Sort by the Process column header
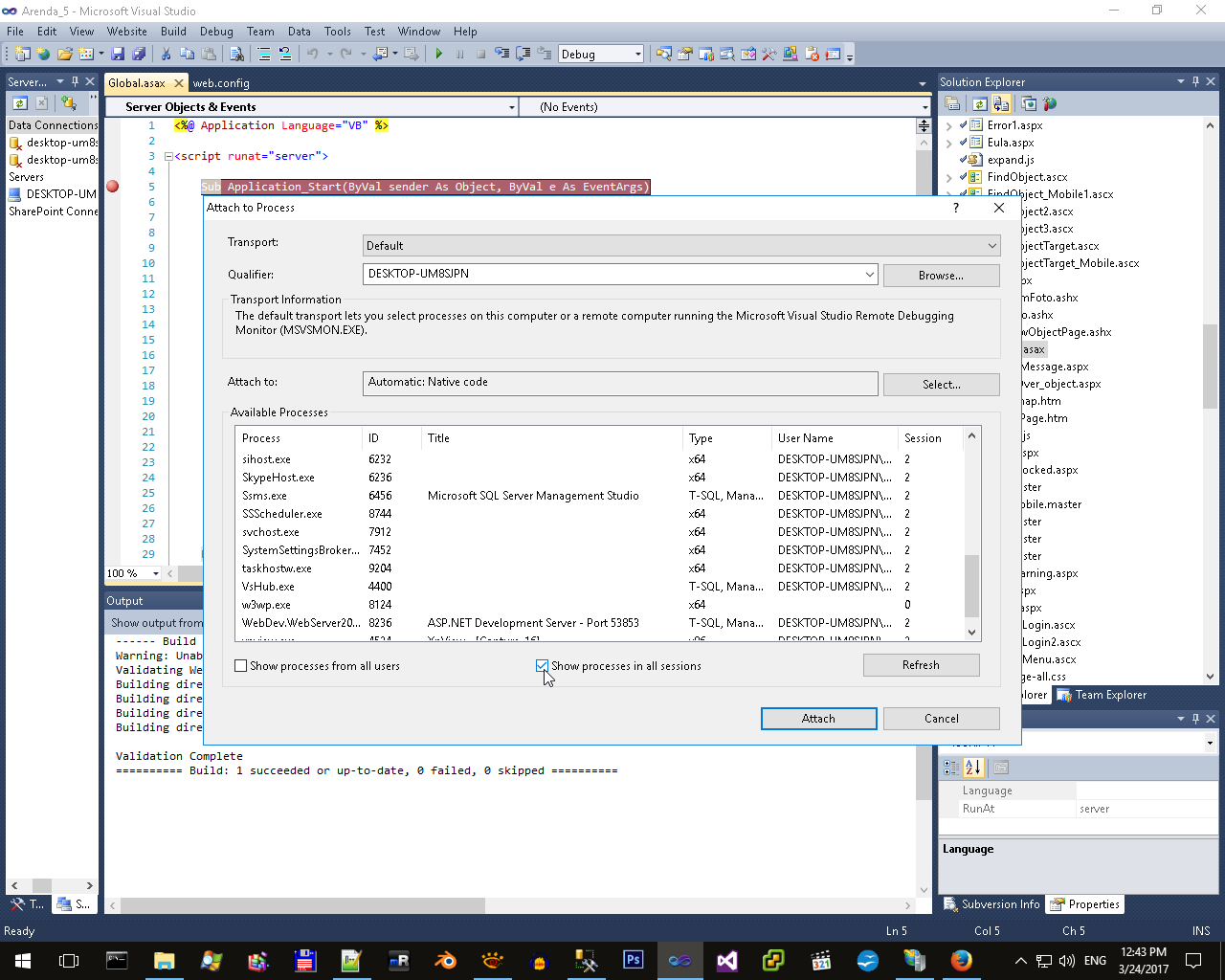Viewport: 1225px width, 980px height. pyautogui.click(x=300, y=438)
